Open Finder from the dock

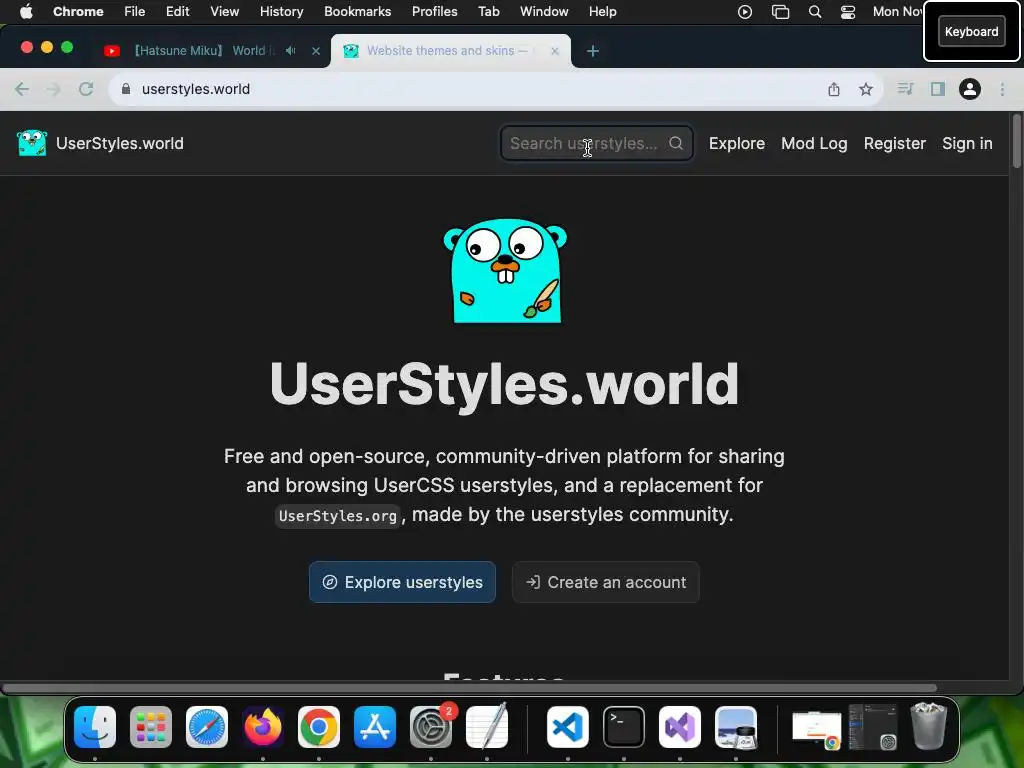95,727
